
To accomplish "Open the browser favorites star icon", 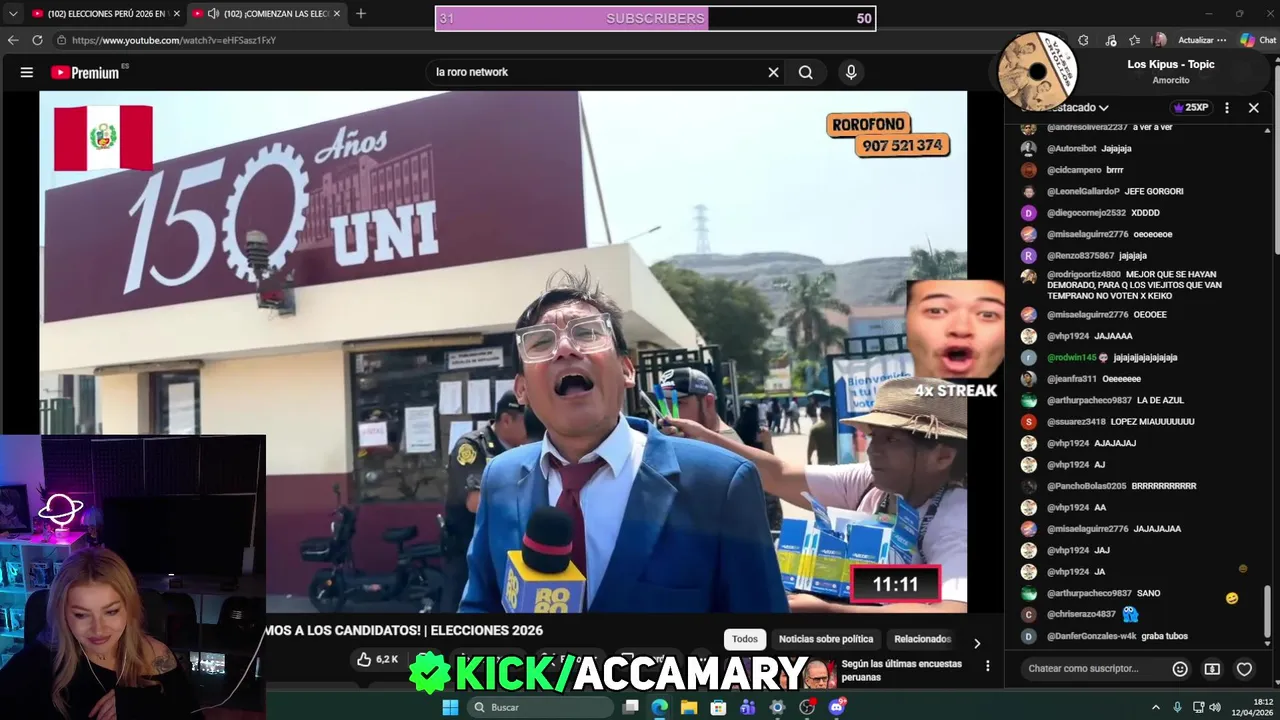I will point(1134,40).
